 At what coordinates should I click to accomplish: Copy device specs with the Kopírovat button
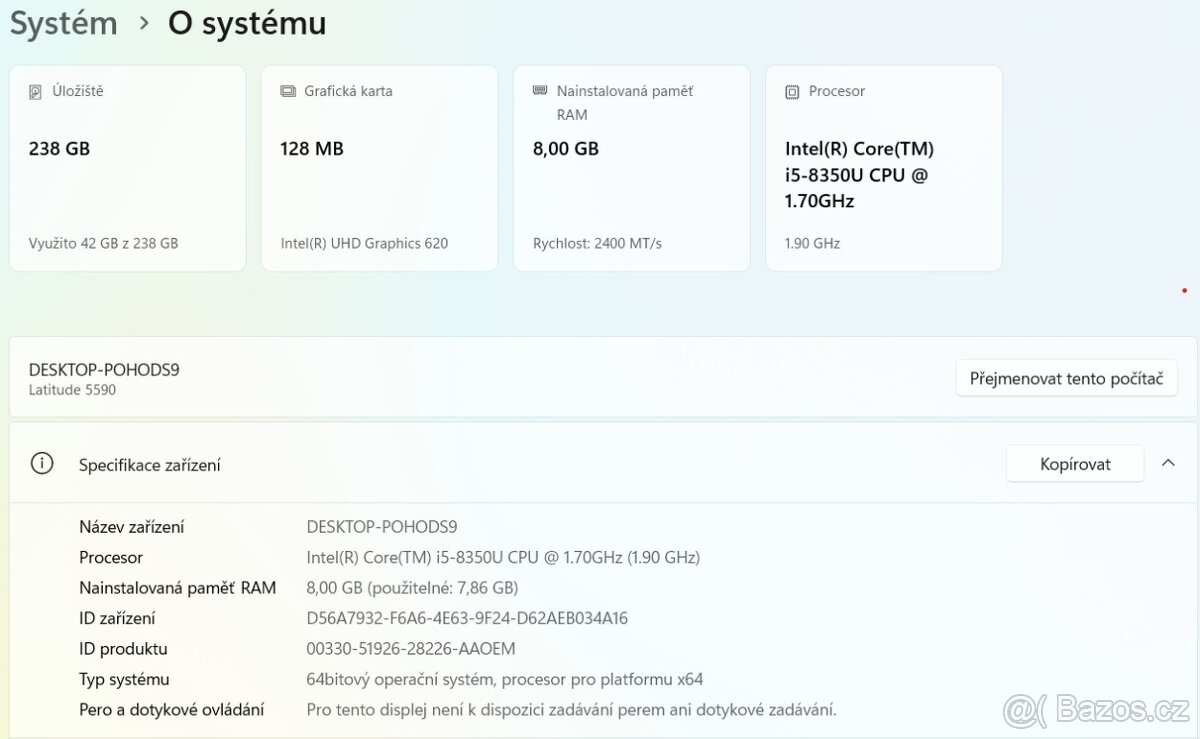pyautogui.click(x=1074, y=463)
